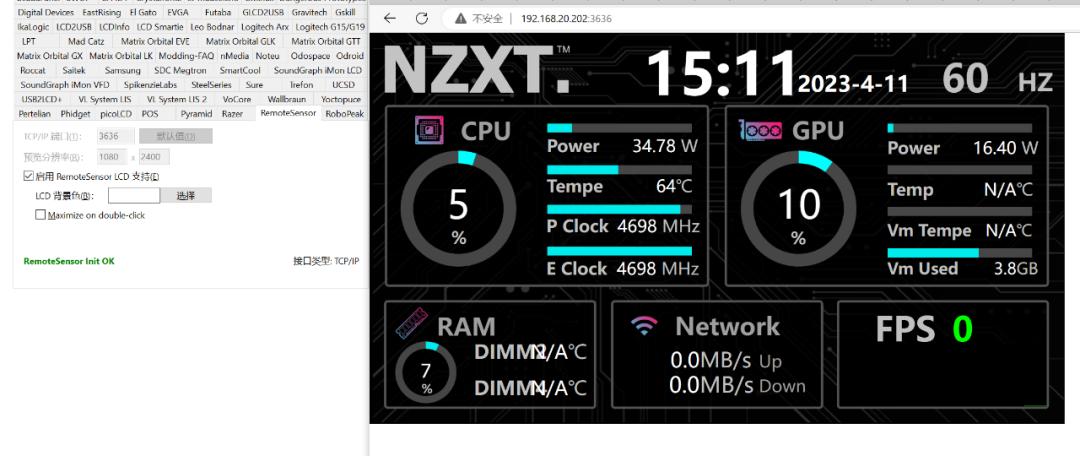Focus the TCP/IP port field showing 3636
The width and height of the screenshot is (1080, 456).
pos(115,136)
